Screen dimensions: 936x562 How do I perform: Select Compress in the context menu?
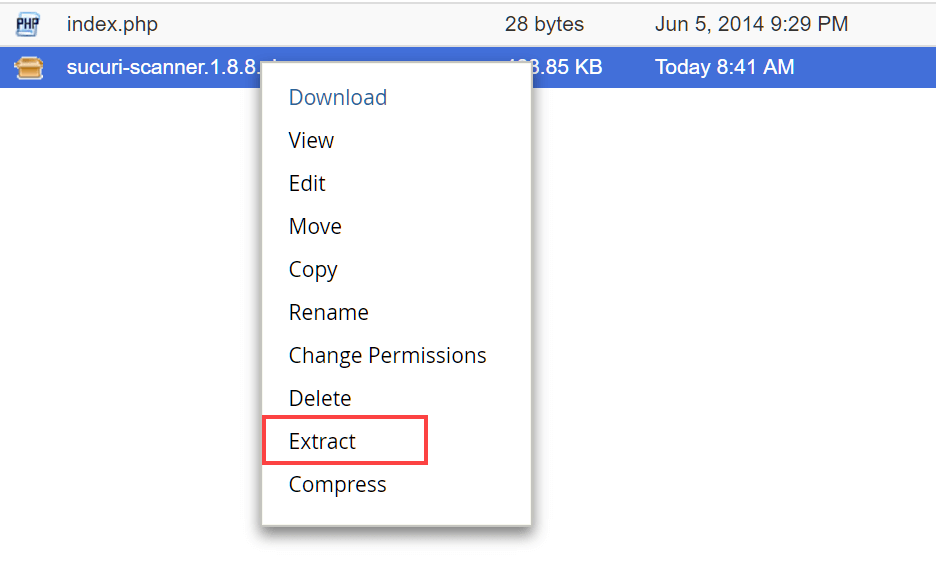click(x=337, y=485)
